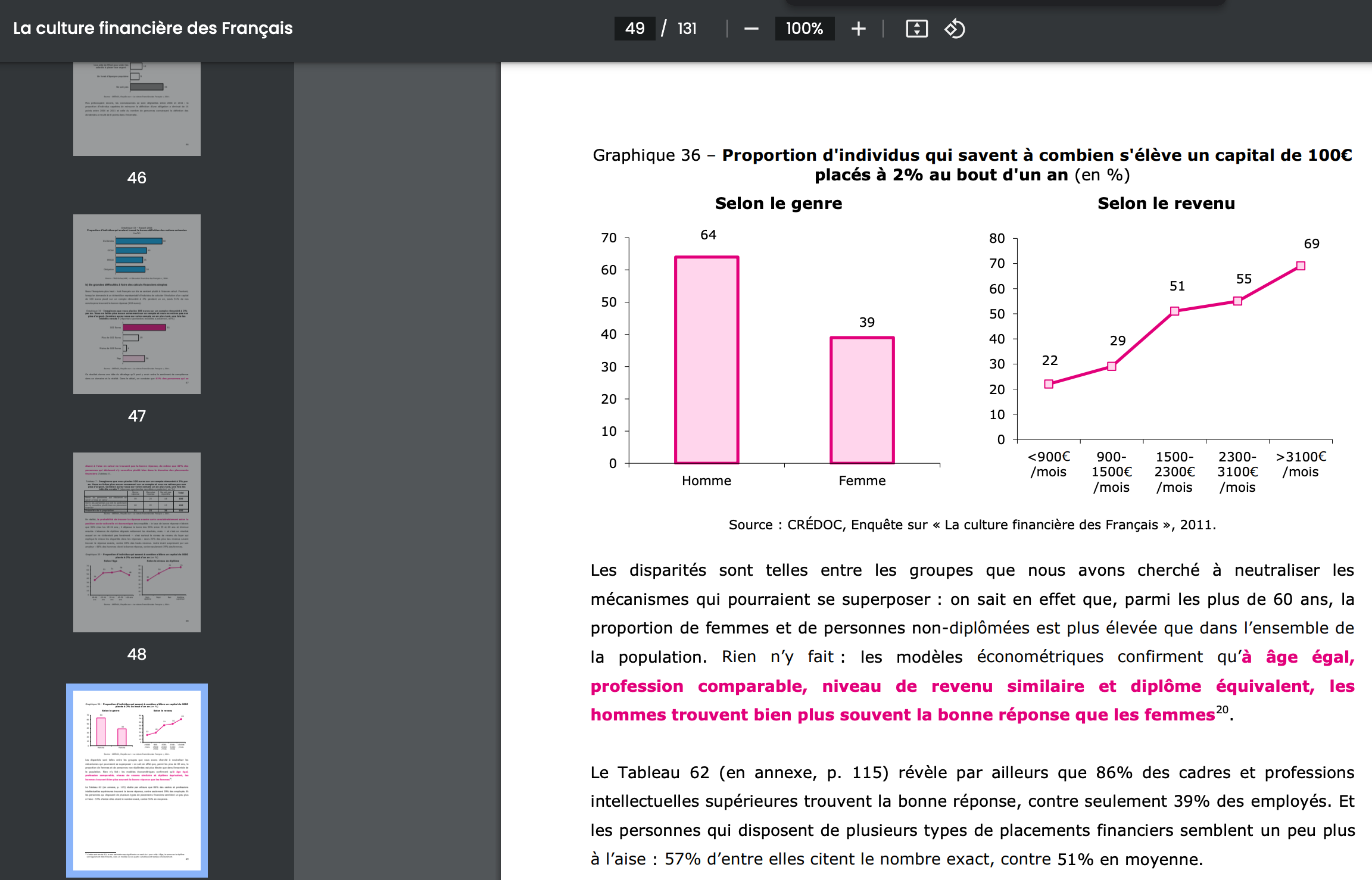The height and width of the screenshot is (880, 1372).
Task: Click the data point labeled 69
Action: 1301,266
